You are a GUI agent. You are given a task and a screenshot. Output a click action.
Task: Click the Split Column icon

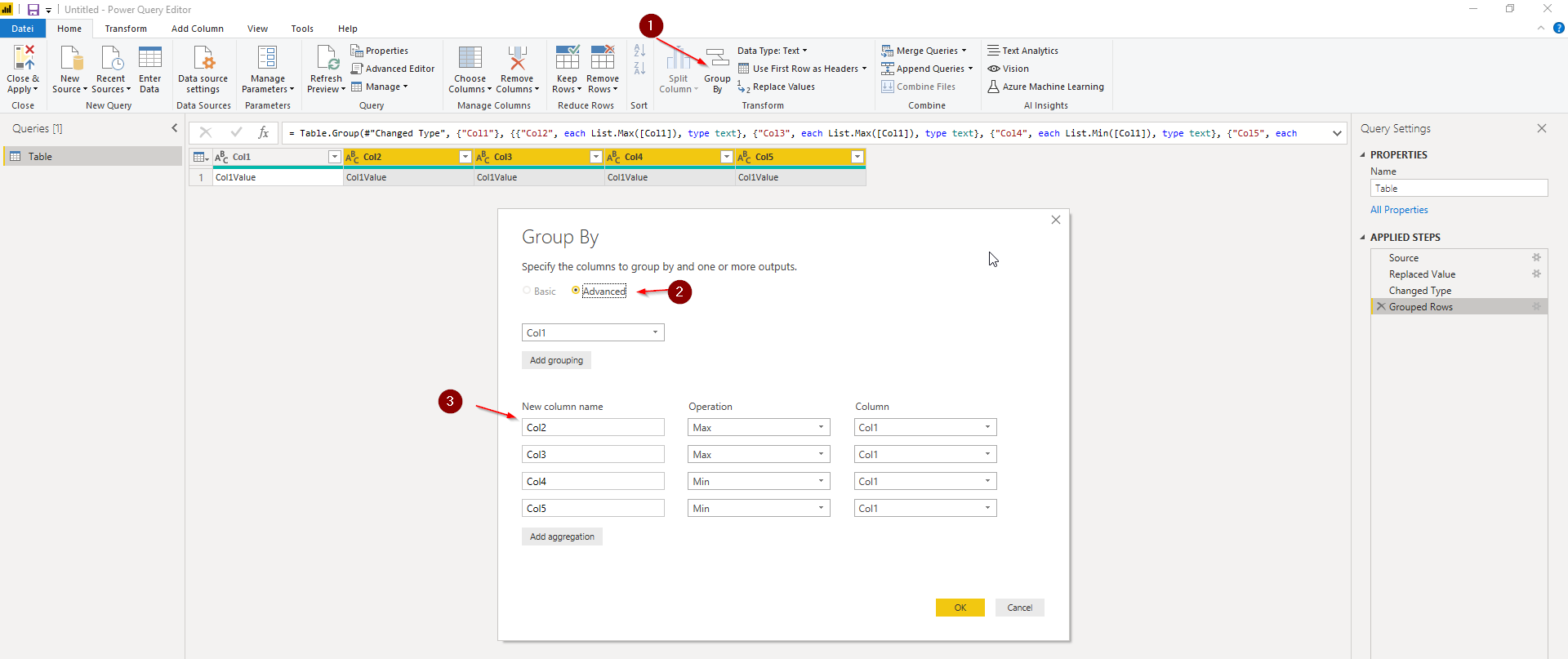coord(679,58)
